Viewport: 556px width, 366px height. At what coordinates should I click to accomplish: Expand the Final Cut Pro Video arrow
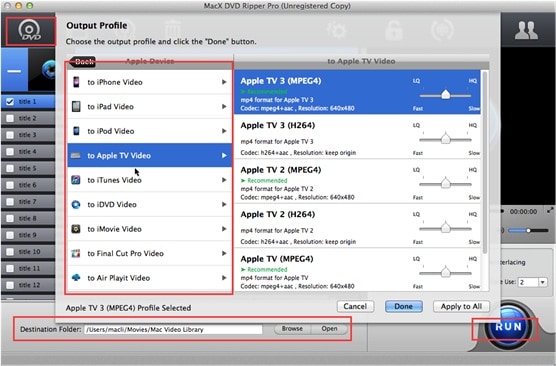pos(224,253)
